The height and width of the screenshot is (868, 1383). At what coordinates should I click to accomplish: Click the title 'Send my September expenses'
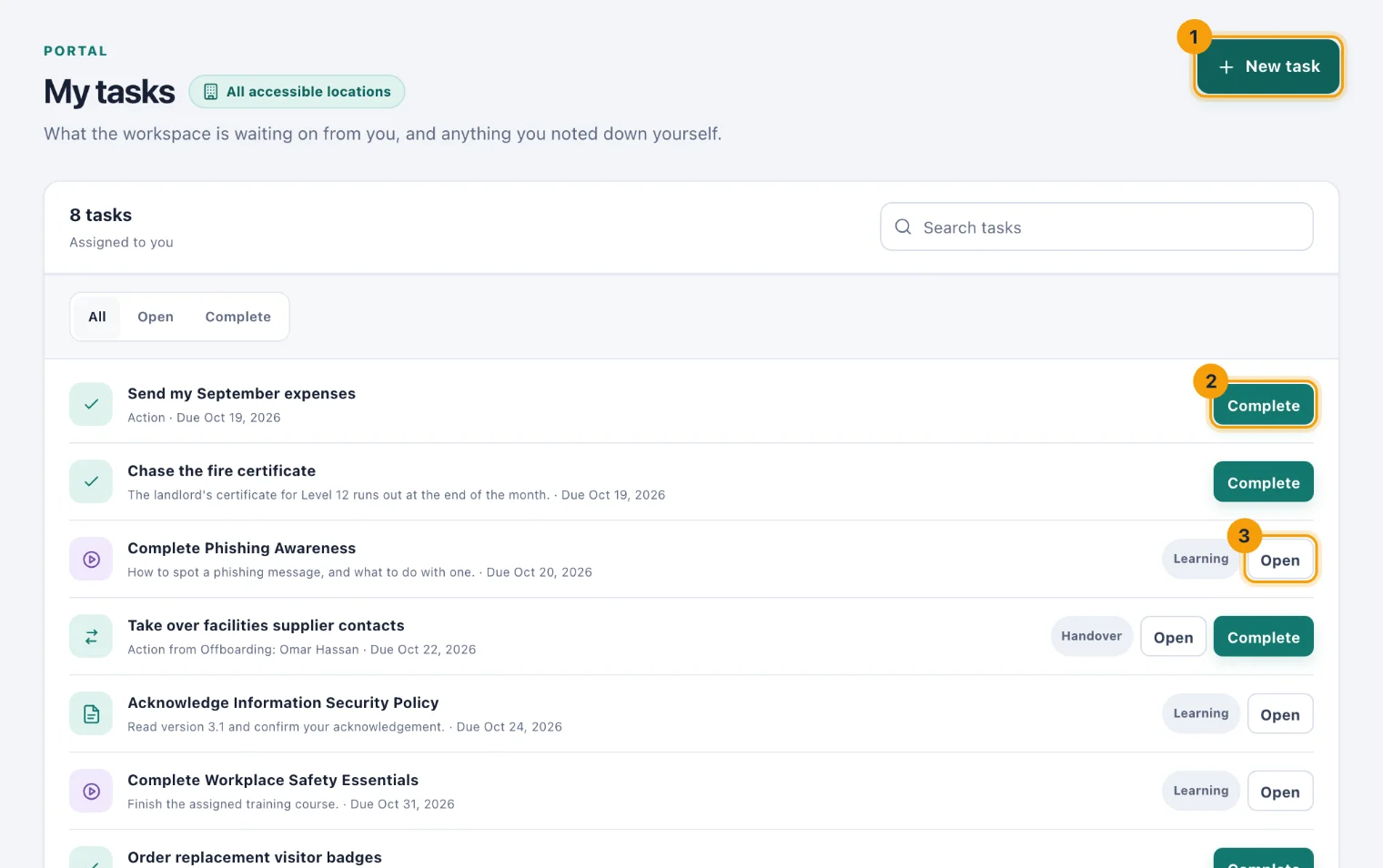241,393
